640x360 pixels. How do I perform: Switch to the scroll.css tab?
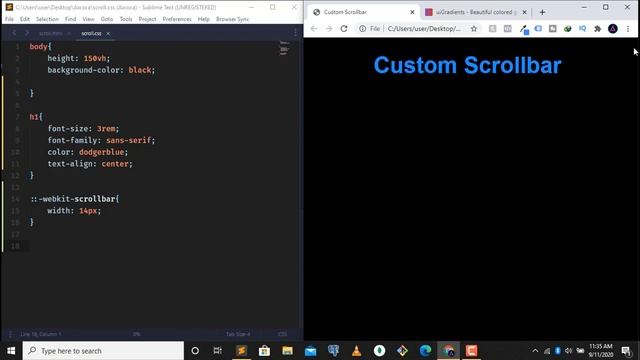tap(91, 33)
